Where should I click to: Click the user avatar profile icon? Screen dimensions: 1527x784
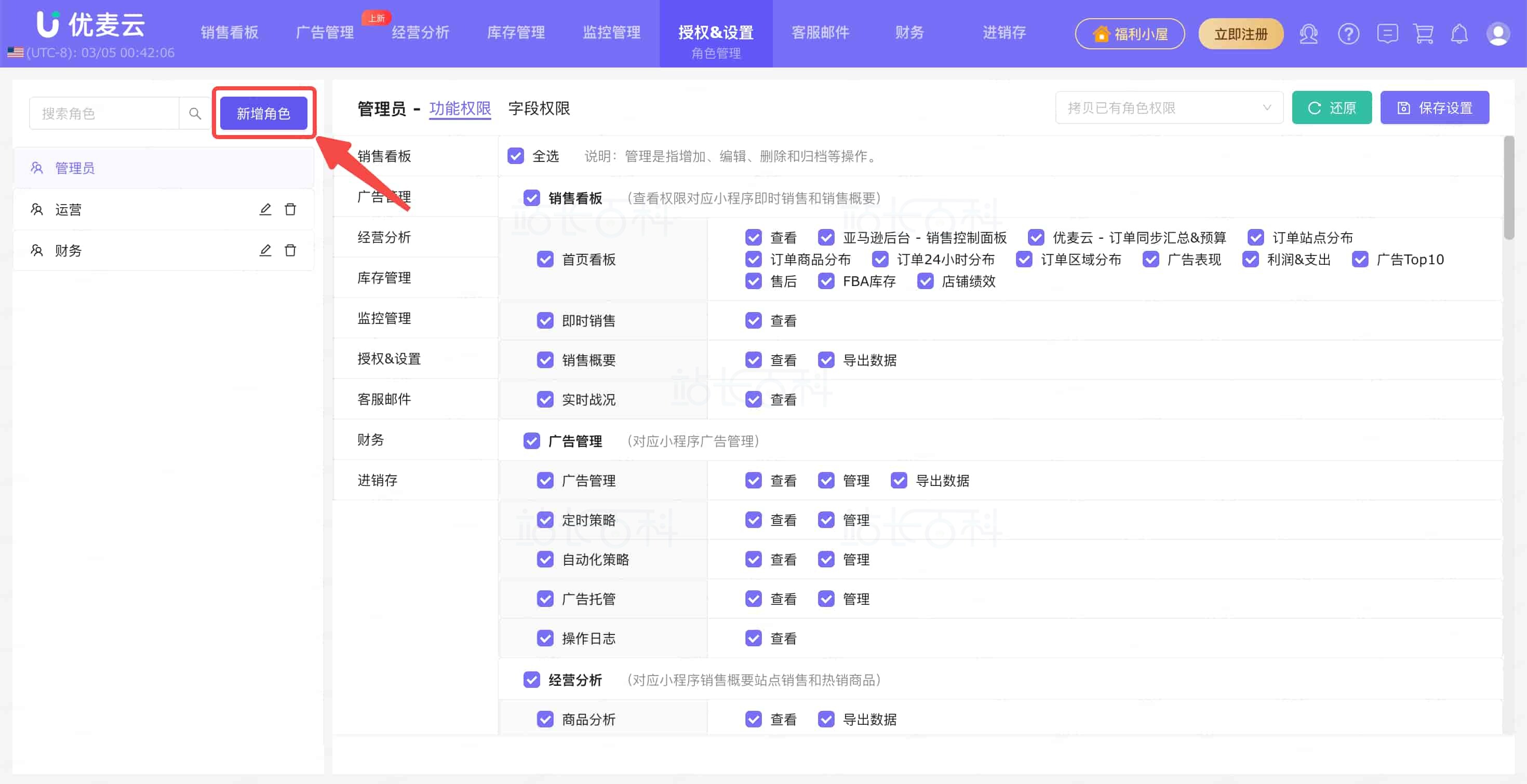coord(1497,34)
